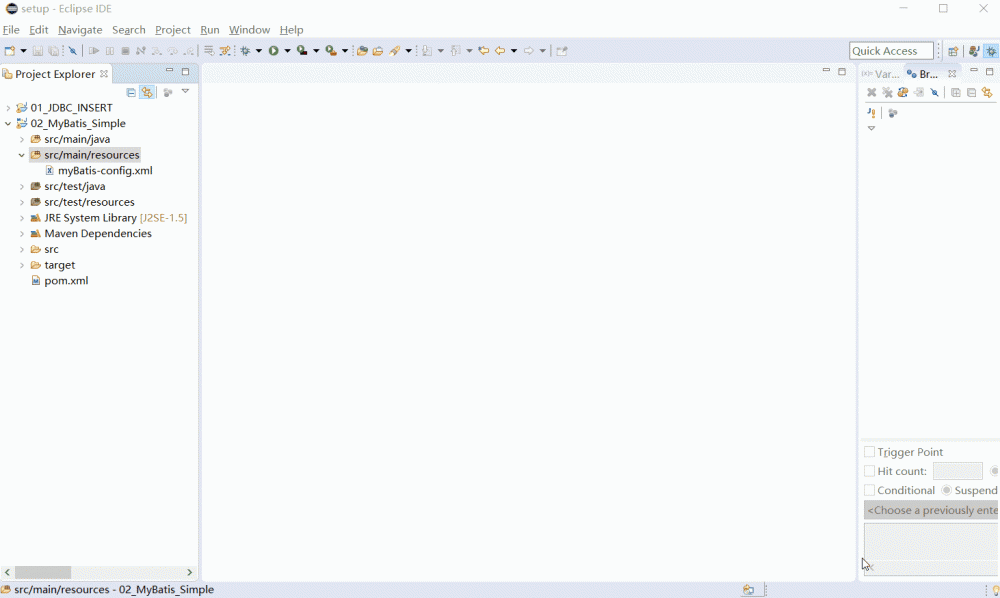Click the Terminate debug icon
Screen dimensions: 1000x598
click(x=125, y=51)
